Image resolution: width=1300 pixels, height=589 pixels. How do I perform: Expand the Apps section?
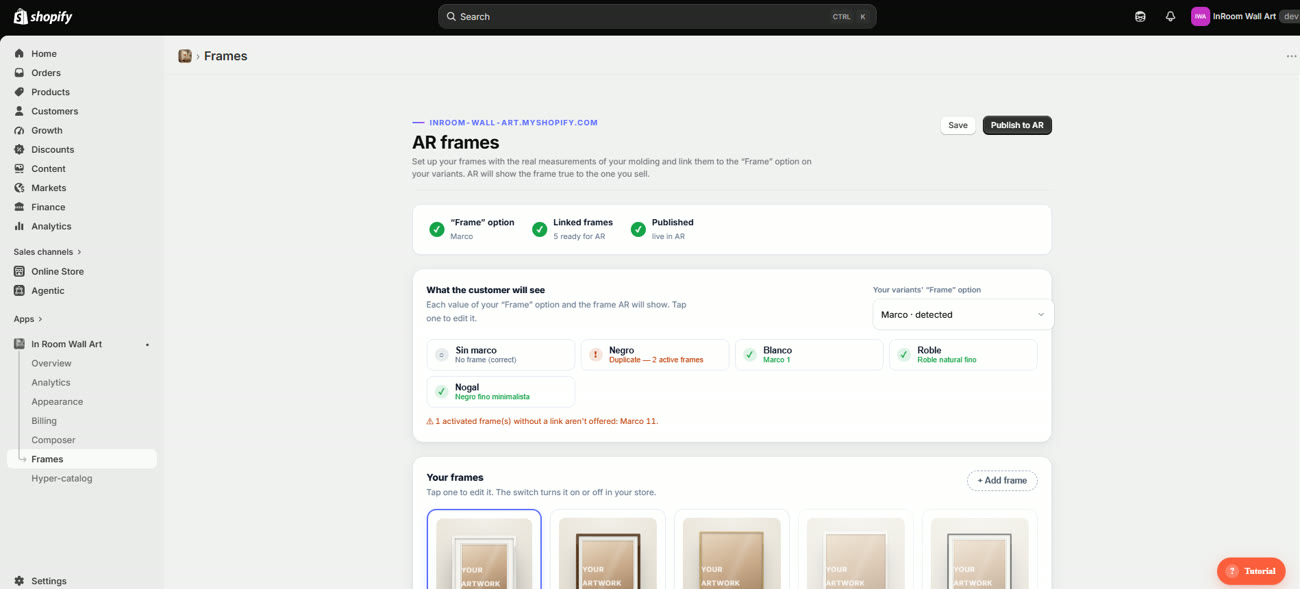28,319
